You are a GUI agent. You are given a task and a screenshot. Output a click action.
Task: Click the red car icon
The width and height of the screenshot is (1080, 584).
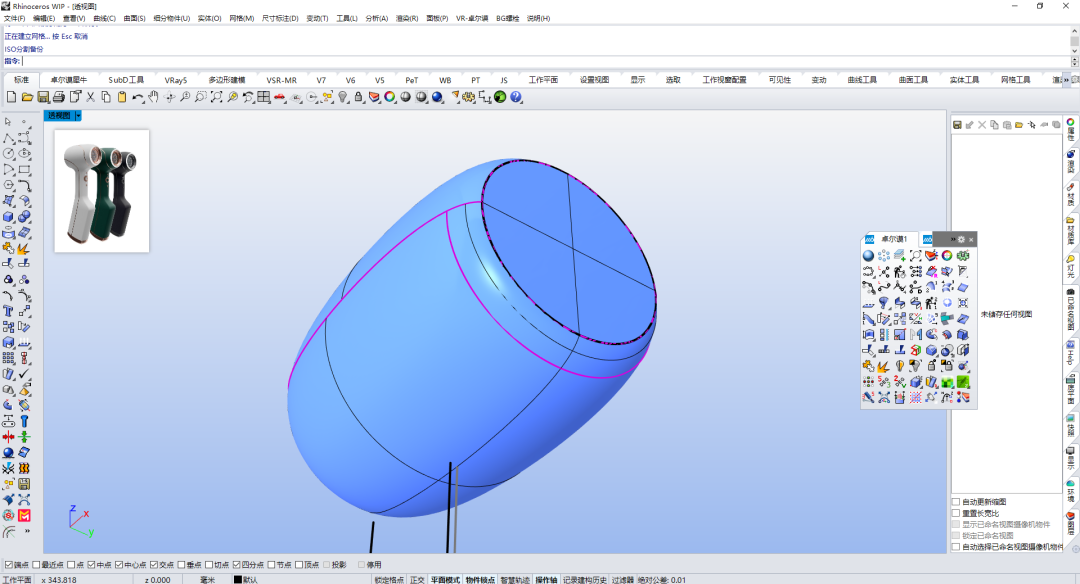[280, 97]
